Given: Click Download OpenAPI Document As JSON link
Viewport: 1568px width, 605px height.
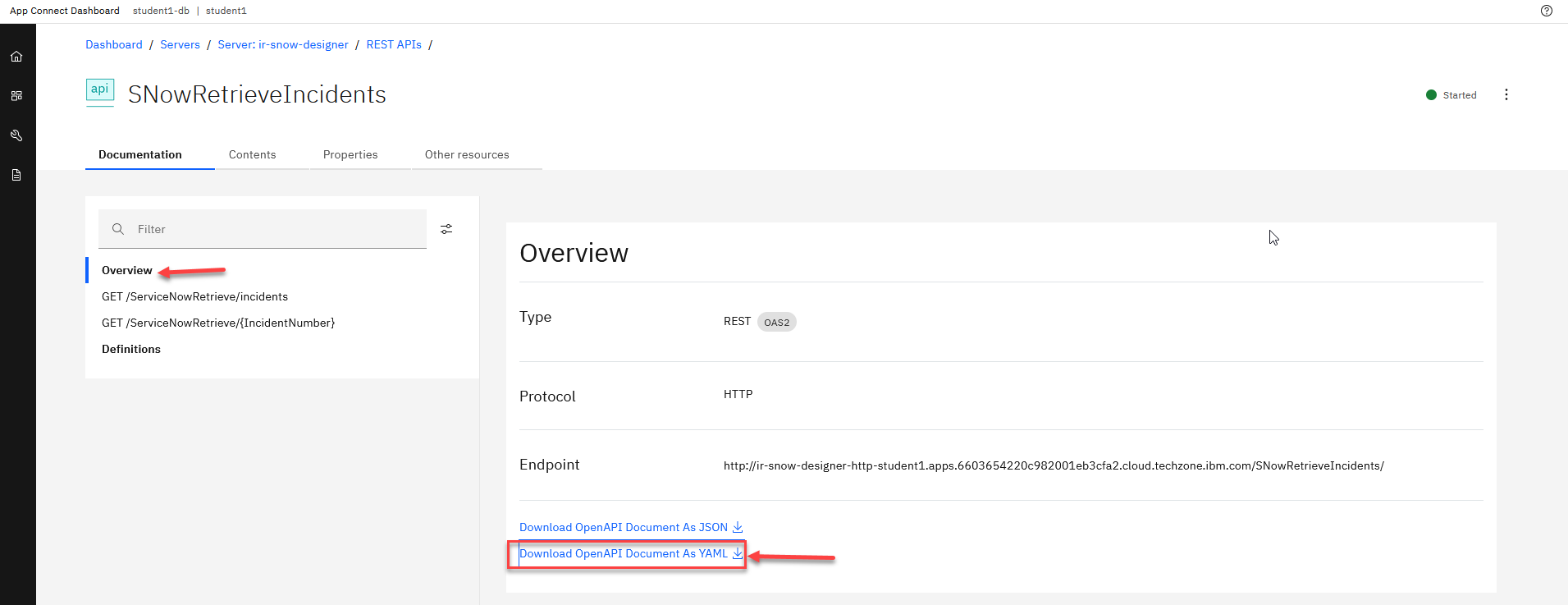Looking at the screenshot, I should pos(623,527).
